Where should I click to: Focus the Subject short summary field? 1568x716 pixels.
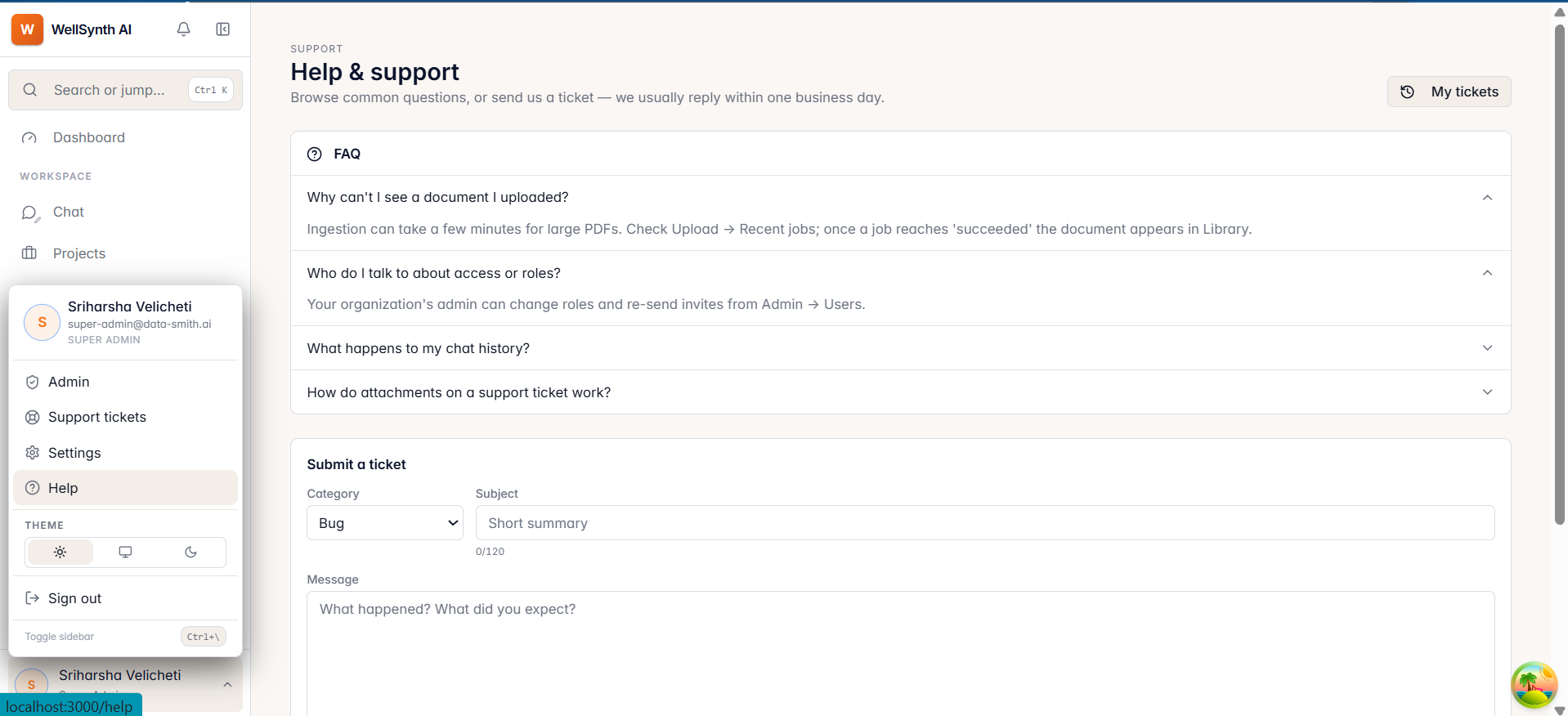(985, 523)
